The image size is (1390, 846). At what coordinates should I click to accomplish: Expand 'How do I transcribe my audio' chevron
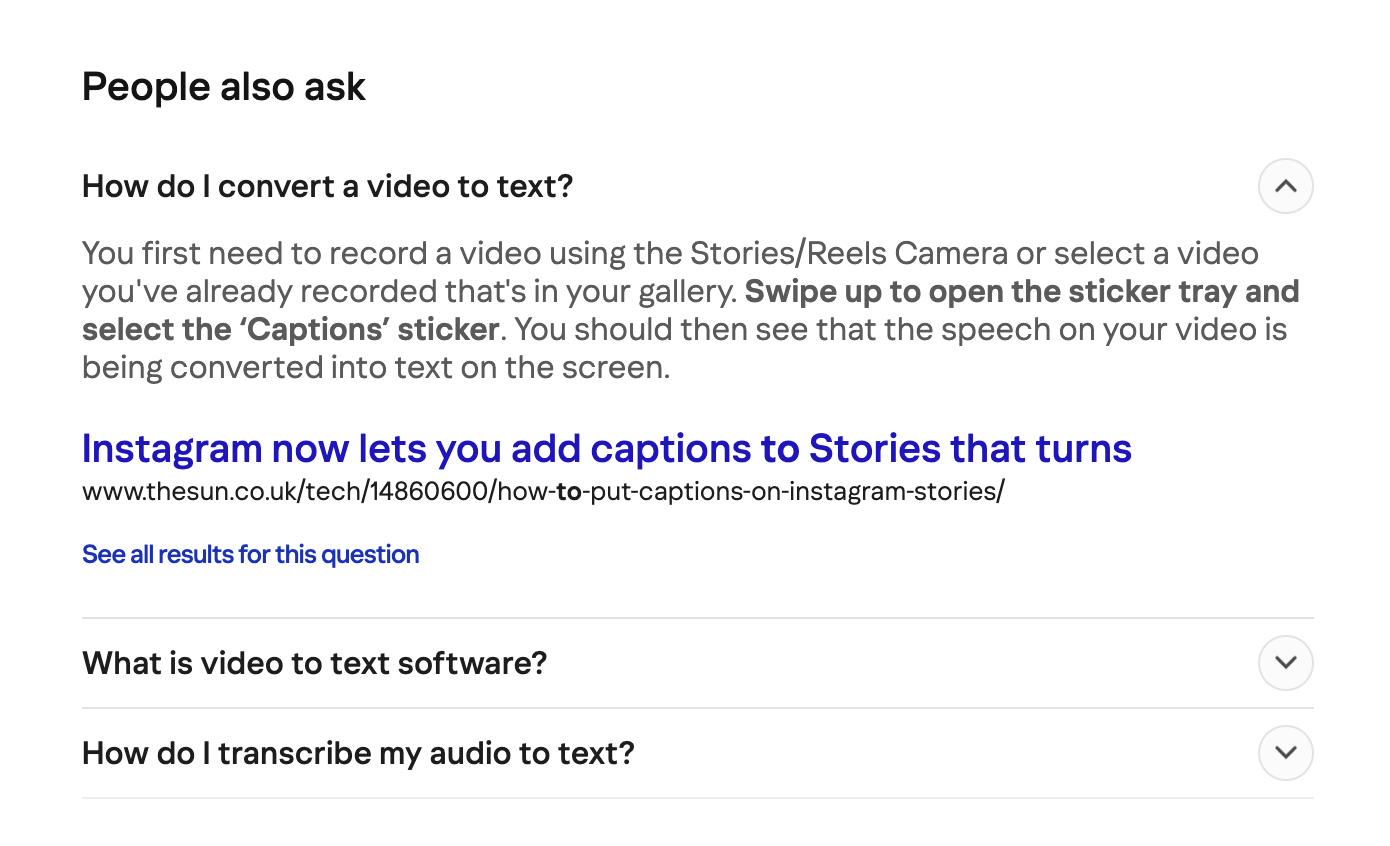pyautogui.click(x=1285, y=753)
